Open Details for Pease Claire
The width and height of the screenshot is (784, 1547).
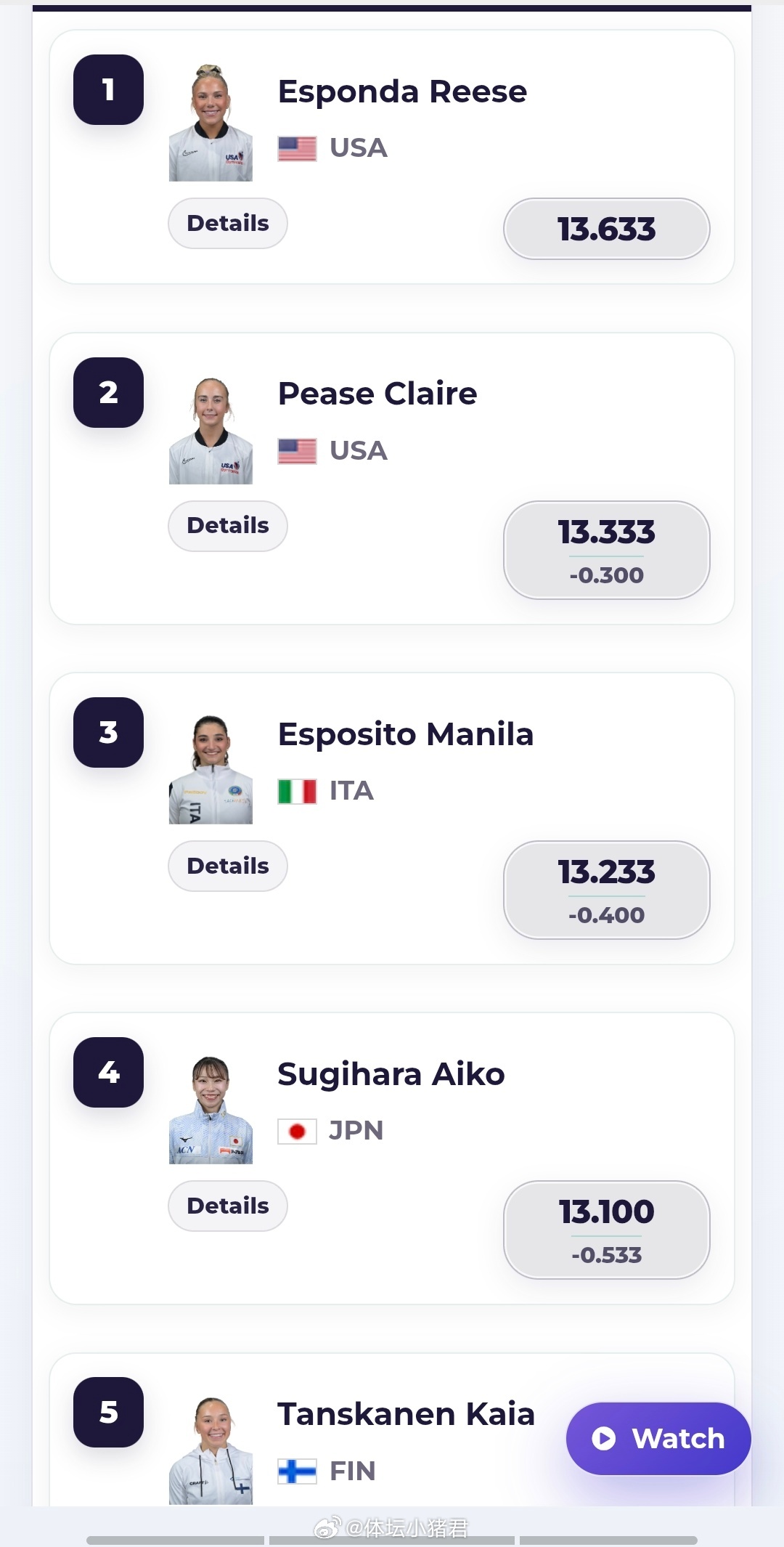pyautogui.click(x=228, y=526)
